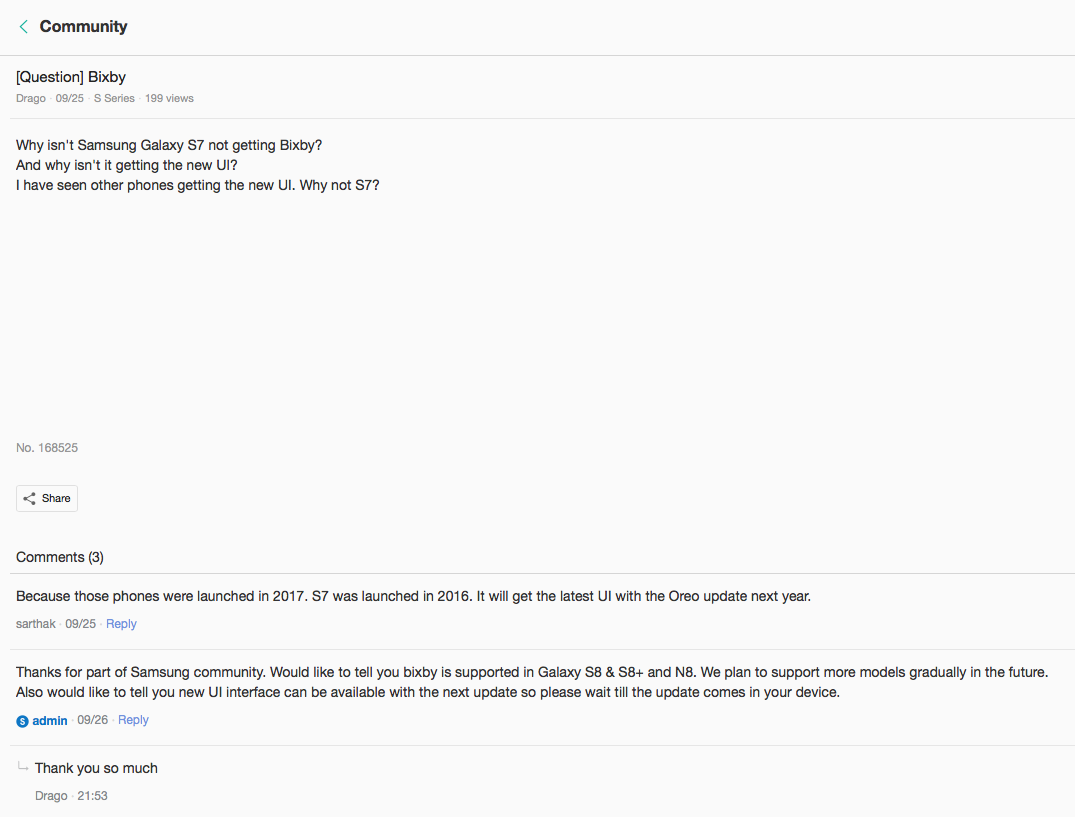Viewport: 1075px width, 817px height.
Task: Click the Comments (3) heading
Action: [x=60, y=557]
